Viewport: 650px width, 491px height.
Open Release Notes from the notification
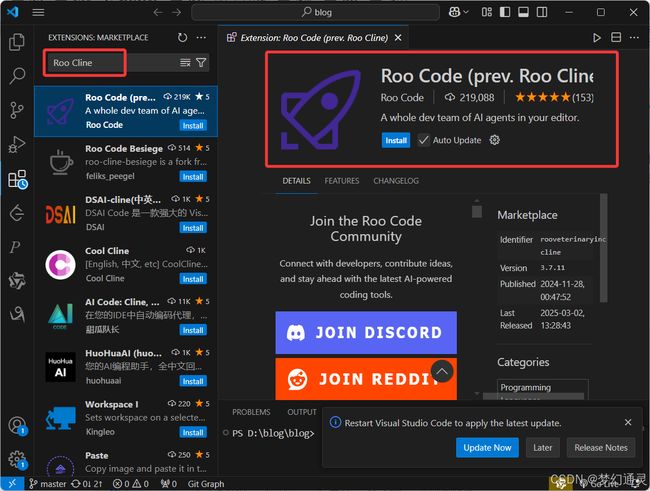[x=601, y=448]
